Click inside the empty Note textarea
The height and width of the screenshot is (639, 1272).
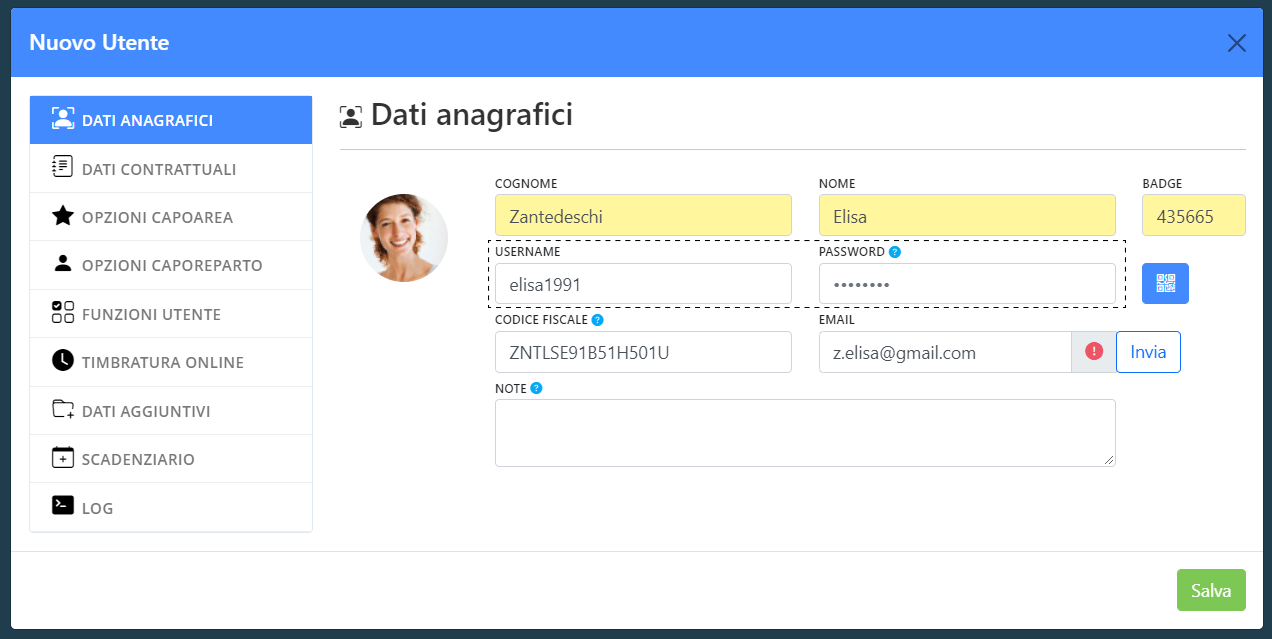[x=804, y=433]
